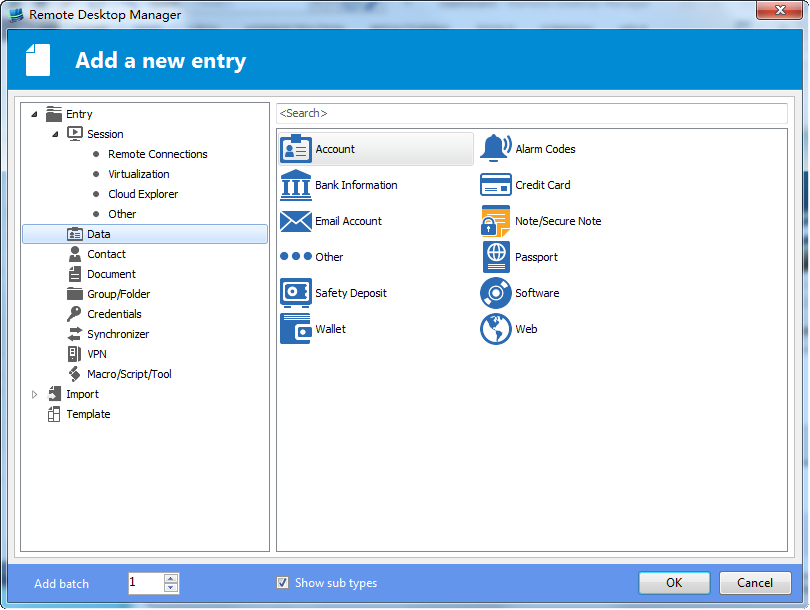Select the Safety Deposit icon
The width and height of the screenshot is (810, 610).
pos(296,293)
